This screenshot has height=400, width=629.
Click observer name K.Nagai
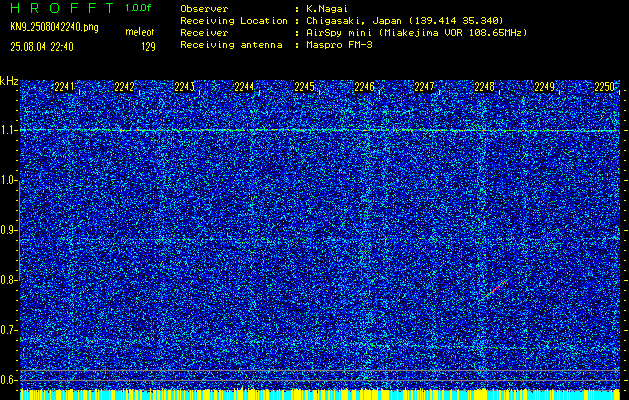(x=327, y=9)
